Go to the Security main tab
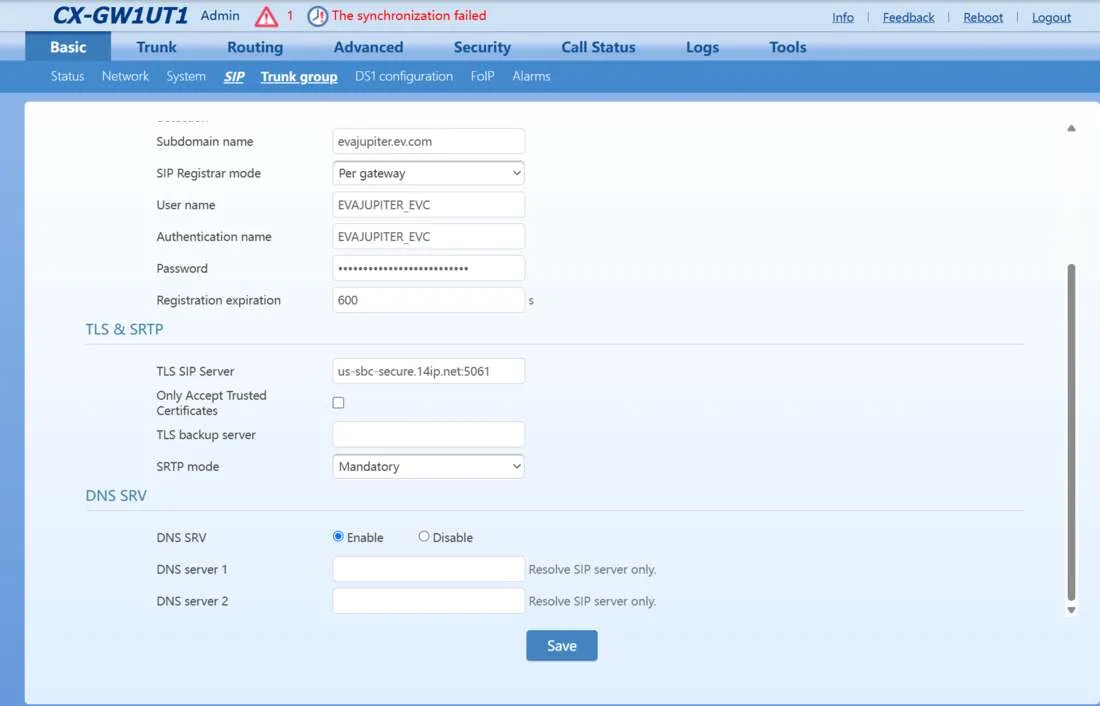This screenshot has height=706, width=1100. (x=482, y=47)
